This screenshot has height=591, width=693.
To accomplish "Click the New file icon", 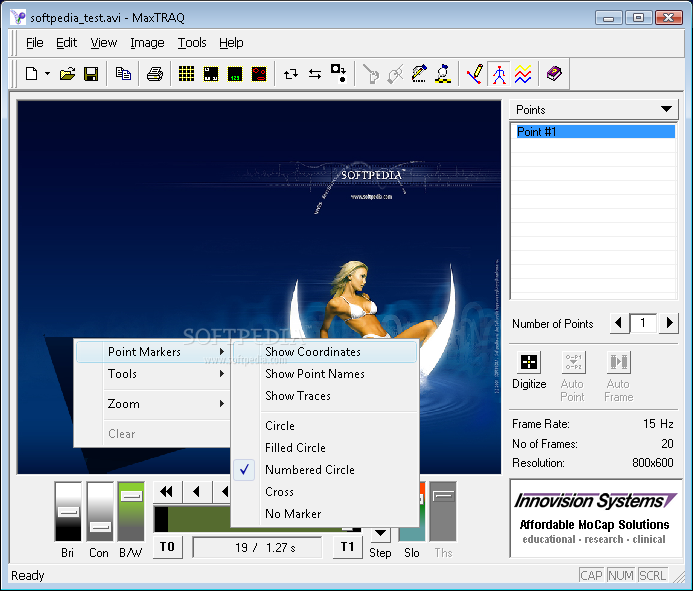I will 31,74.
